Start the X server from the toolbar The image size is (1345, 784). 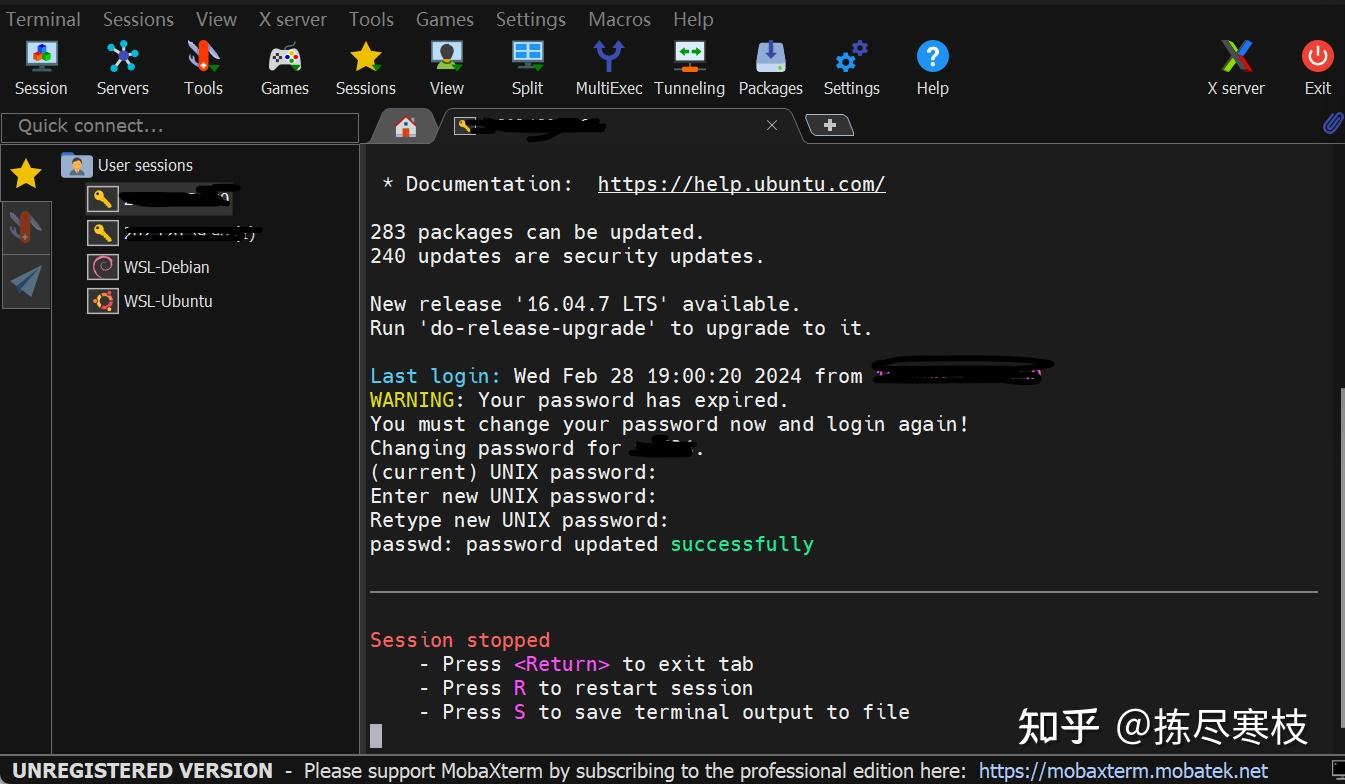[1236, 60]
